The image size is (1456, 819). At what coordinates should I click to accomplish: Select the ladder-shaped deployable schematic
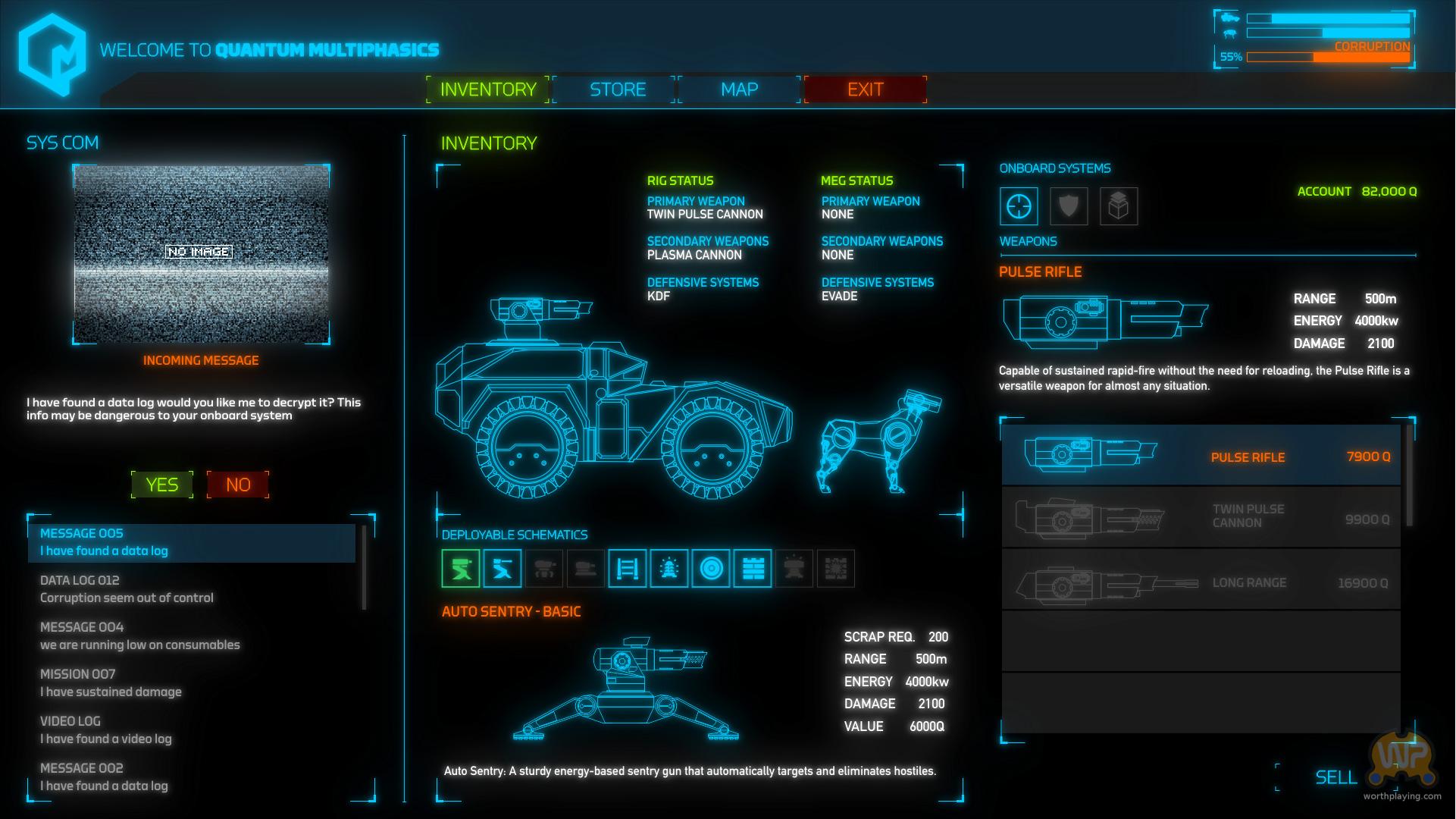tap(628, 569)
